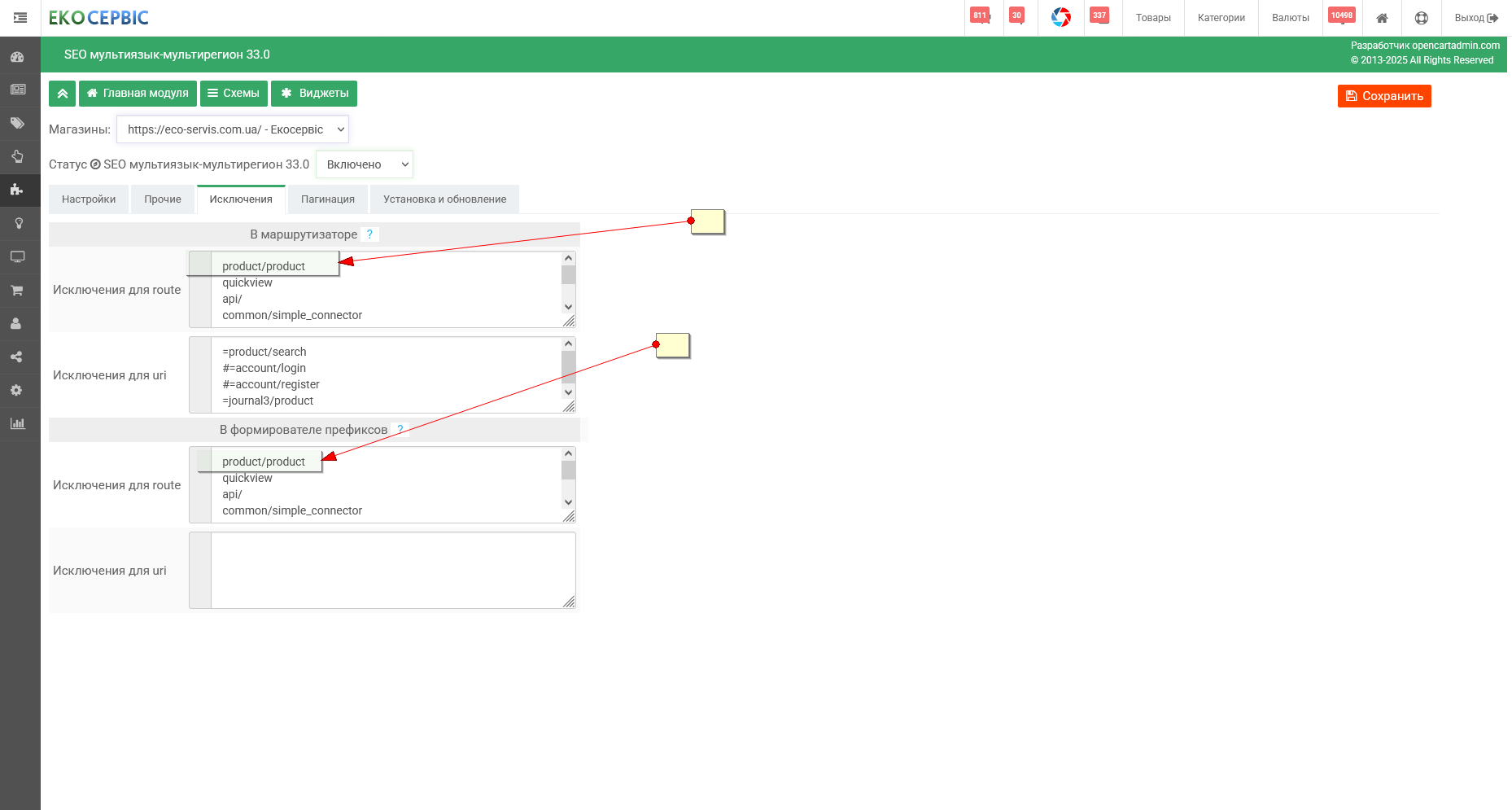
Task: Open the notification with badge 10498
Action: coord(1342,16)
